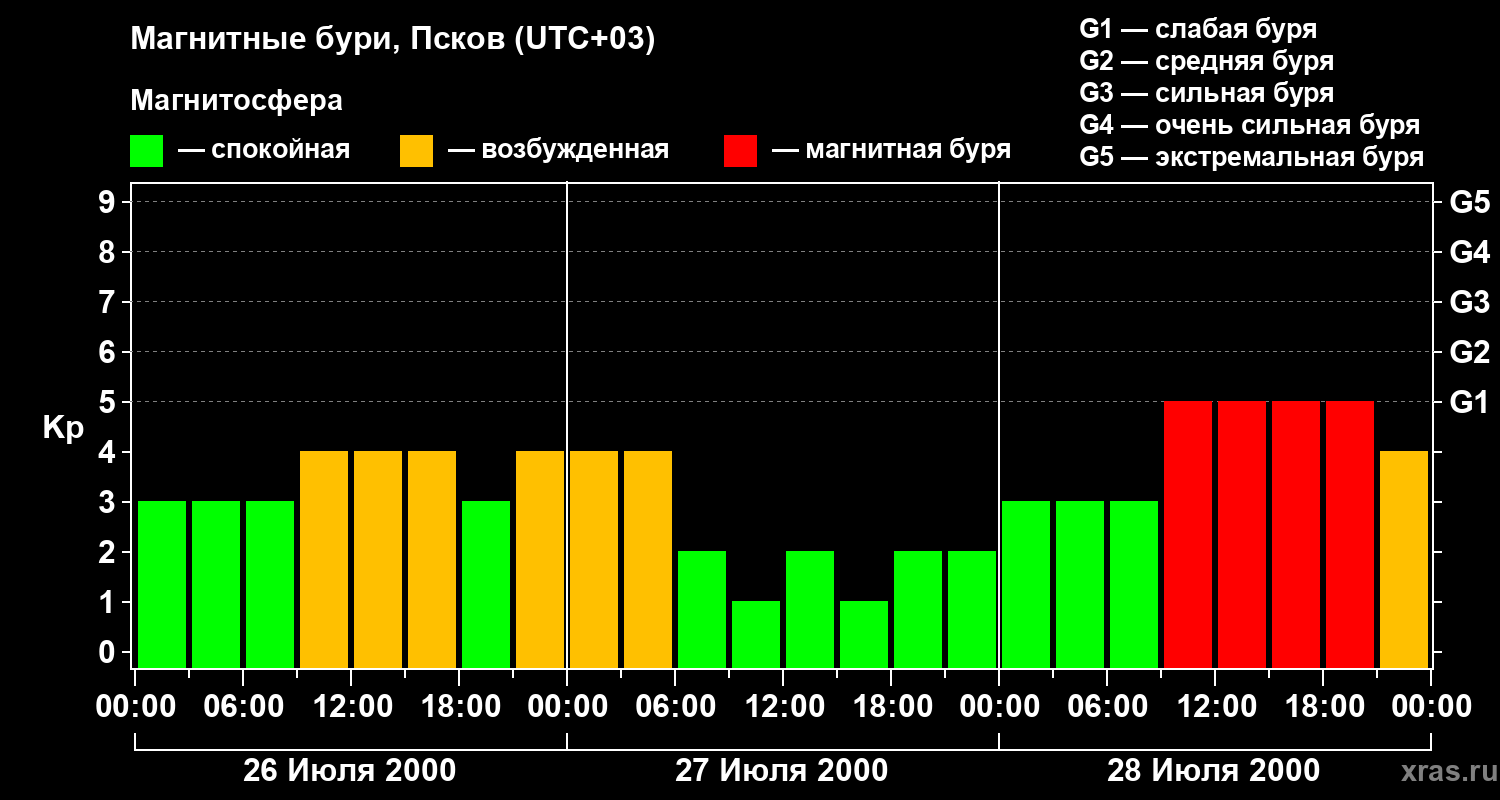This screenshot has height=800, width=1500.
Task: Click the Kp 1 bar at 15:00–18:00 on 27 Июля
Action: click(x=864, y=634)
